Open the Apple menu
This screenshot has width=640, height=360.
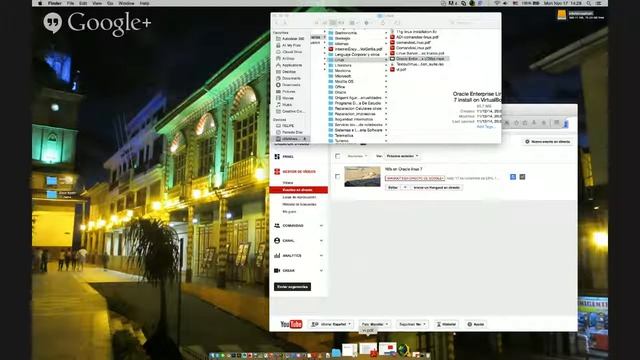(x=40, y=3)
